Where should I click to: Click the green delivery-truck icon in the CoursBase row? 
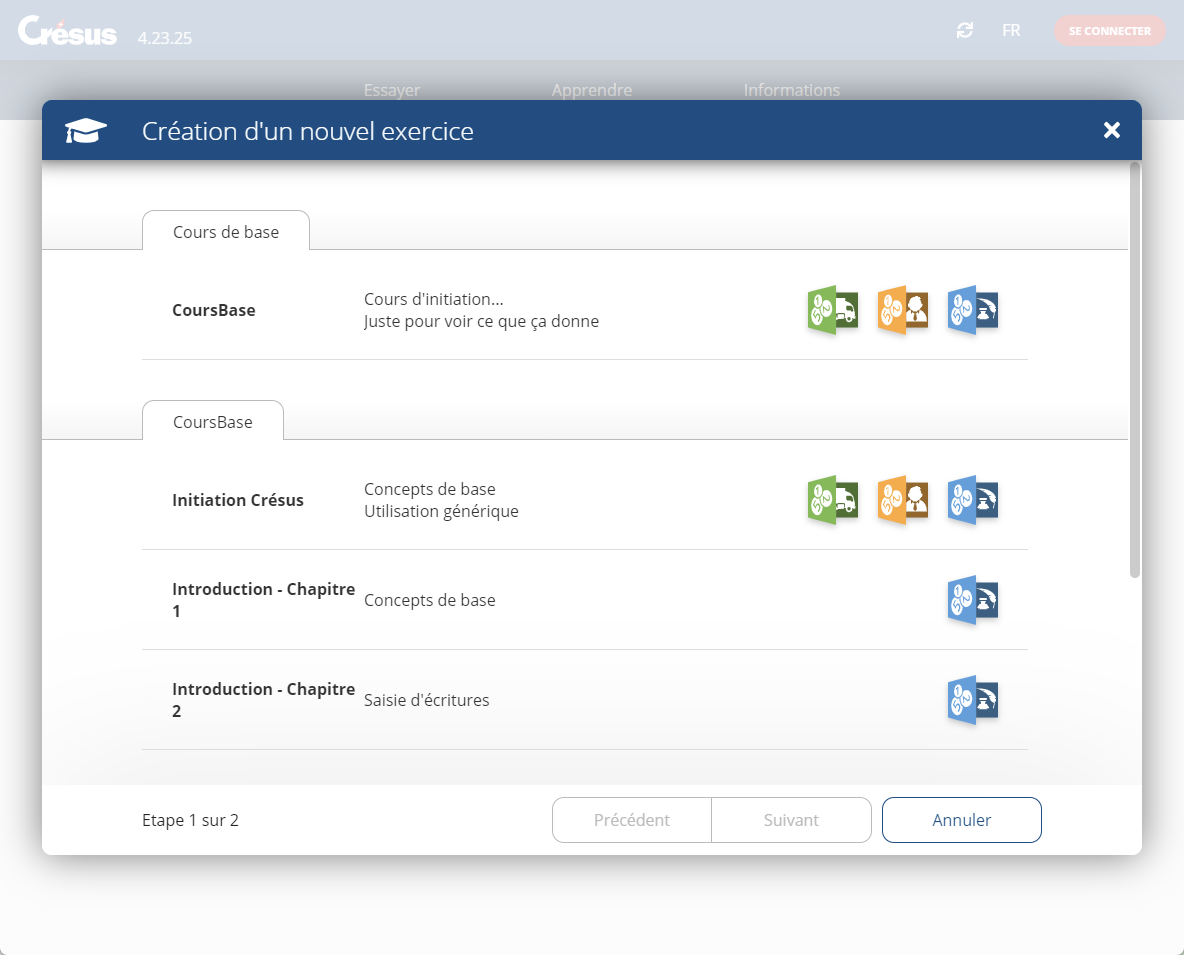coord(833,310)
